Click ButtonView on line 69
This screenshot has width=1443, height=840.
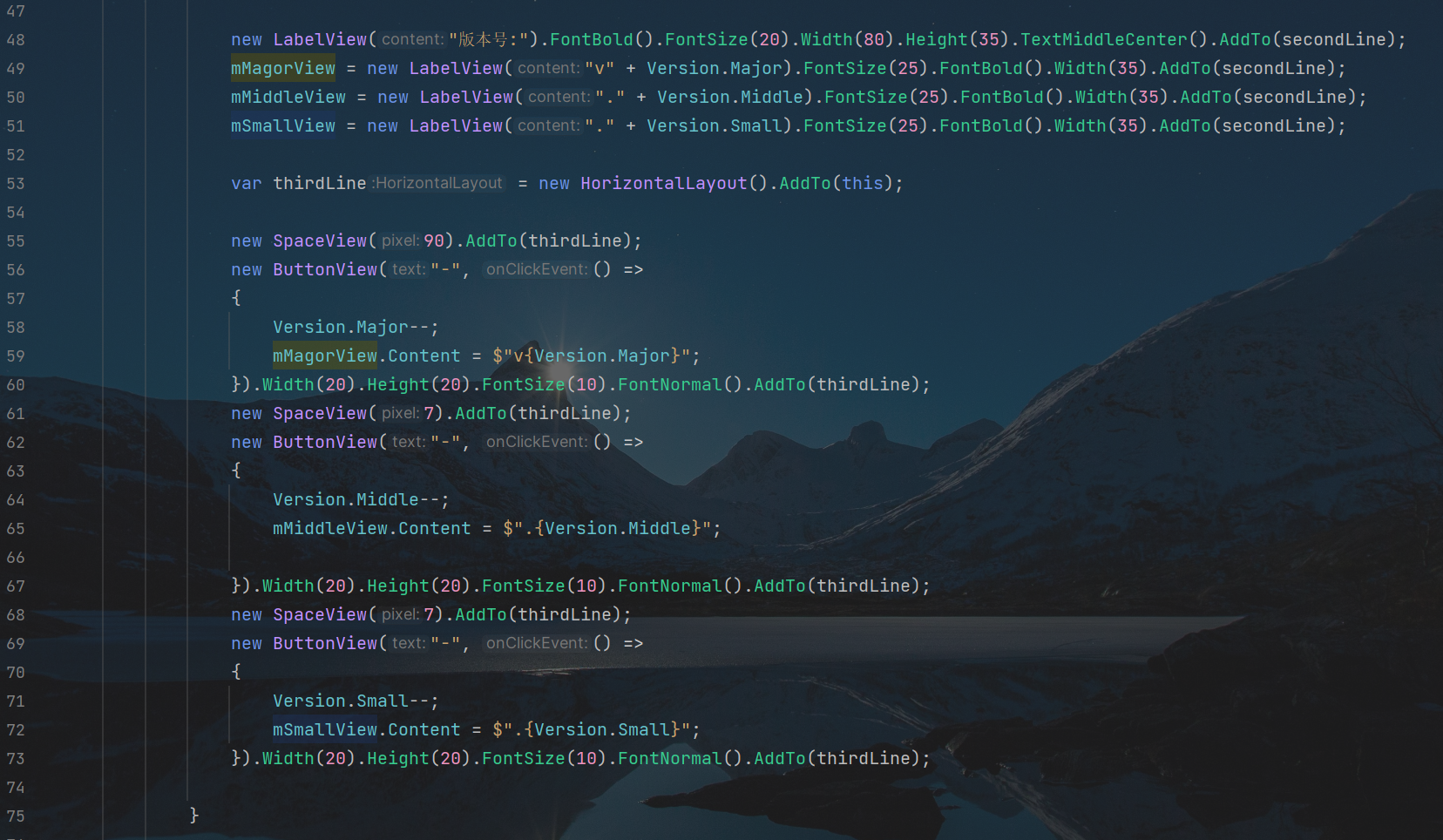(325, 643)
